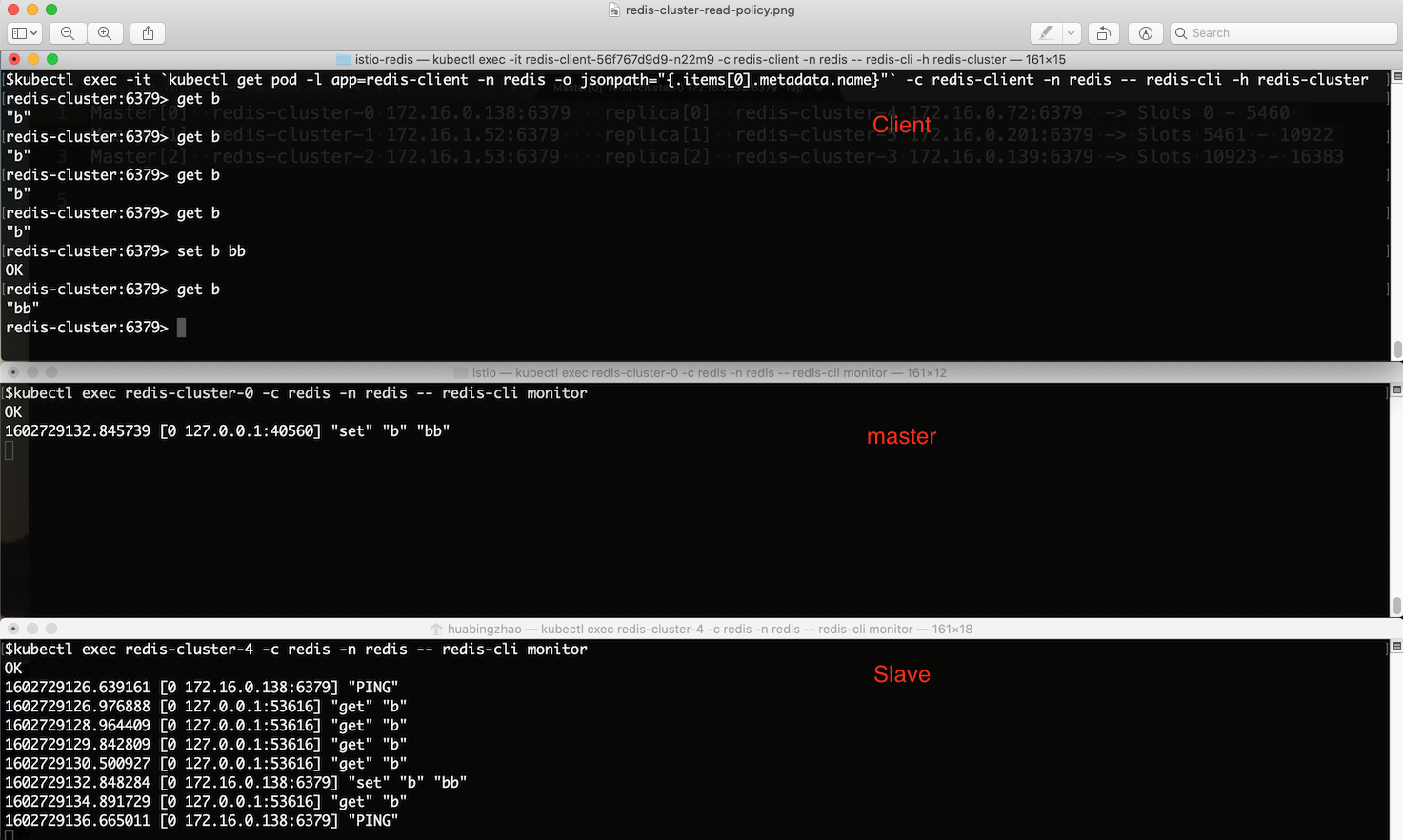Click the 1602729136.665011 PING log line
Viewport: 1403px width, 840px height.
coord(201,821)
